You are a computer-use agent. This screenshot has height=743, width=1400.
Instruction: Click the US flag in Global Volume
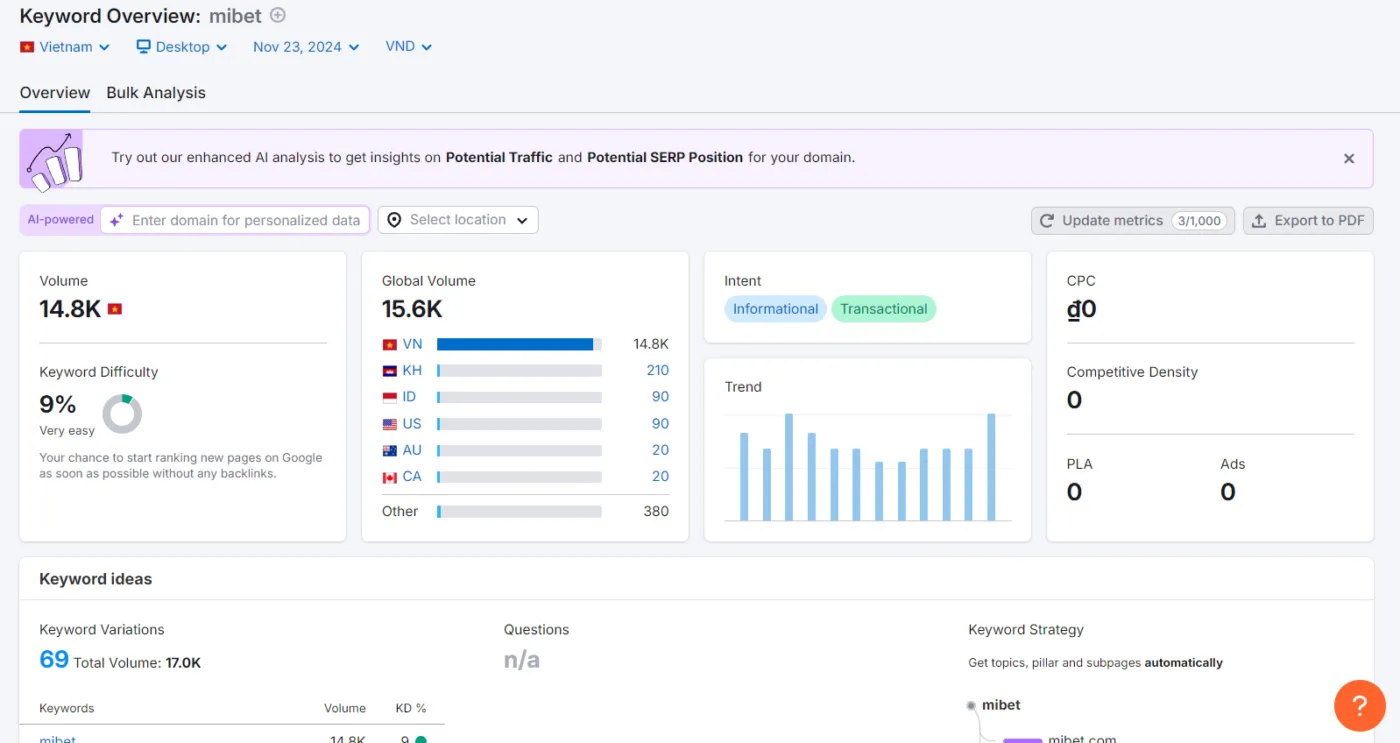[390, 424]
